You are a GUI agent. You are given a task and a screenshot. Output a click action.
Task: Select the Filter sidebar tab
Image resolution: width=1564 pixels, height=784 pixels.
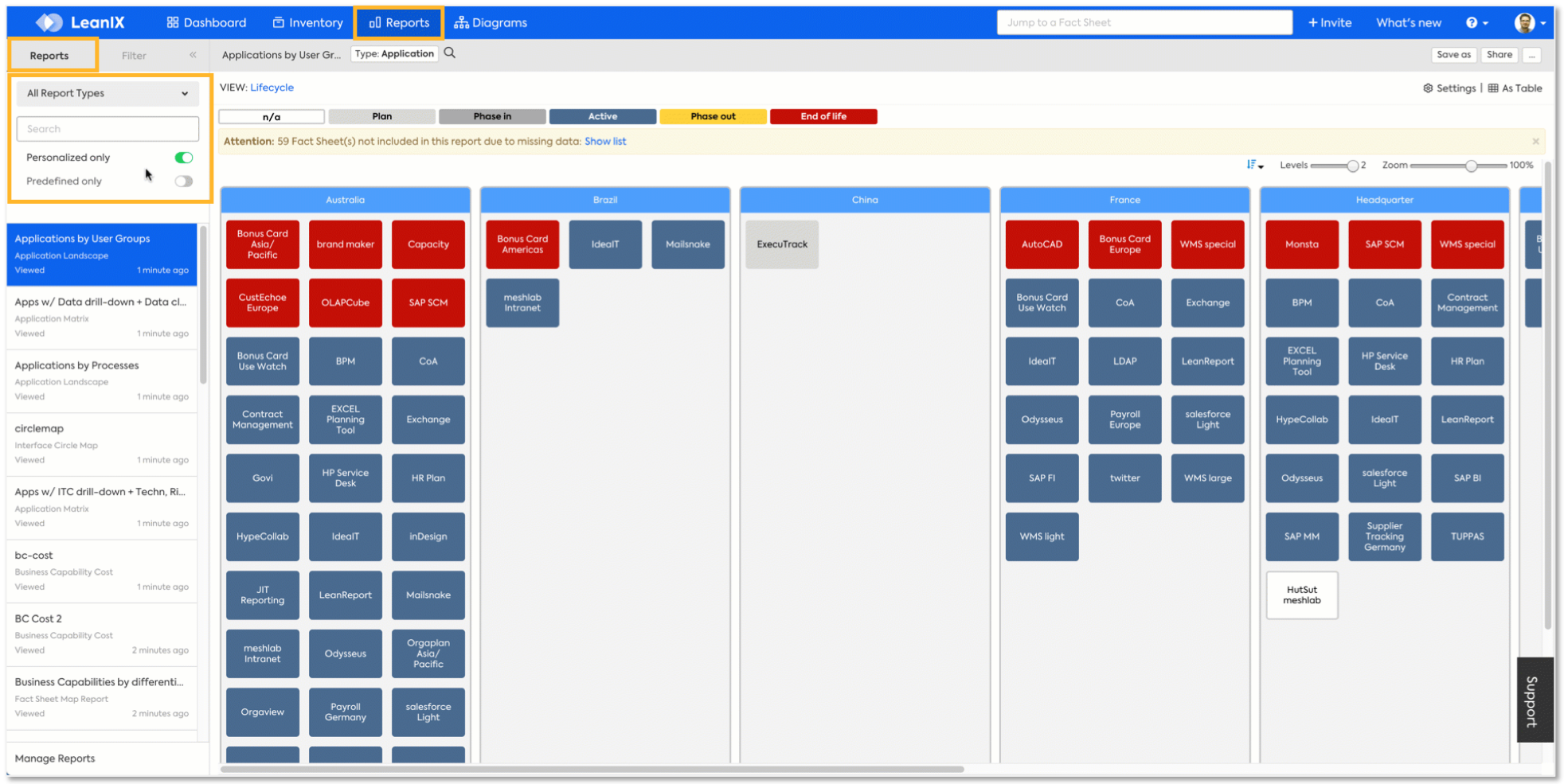pos(134,56)
